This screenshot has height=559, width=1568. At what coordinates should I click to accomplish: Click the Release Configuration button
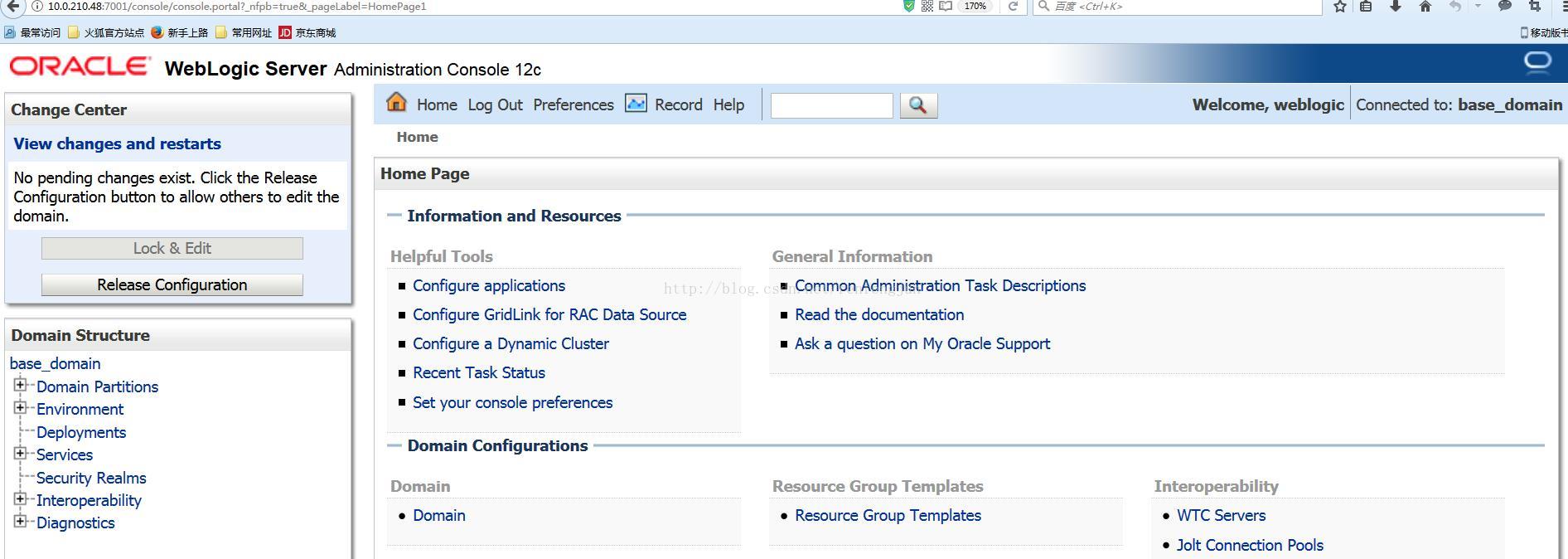(172, 284)
